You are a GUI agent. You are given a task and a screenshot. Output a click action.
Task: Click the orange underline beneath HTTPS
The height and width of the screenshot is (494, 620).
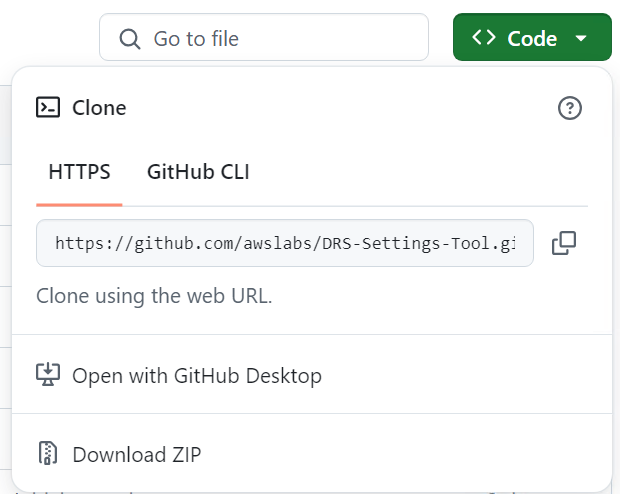(x=79, y=204)
